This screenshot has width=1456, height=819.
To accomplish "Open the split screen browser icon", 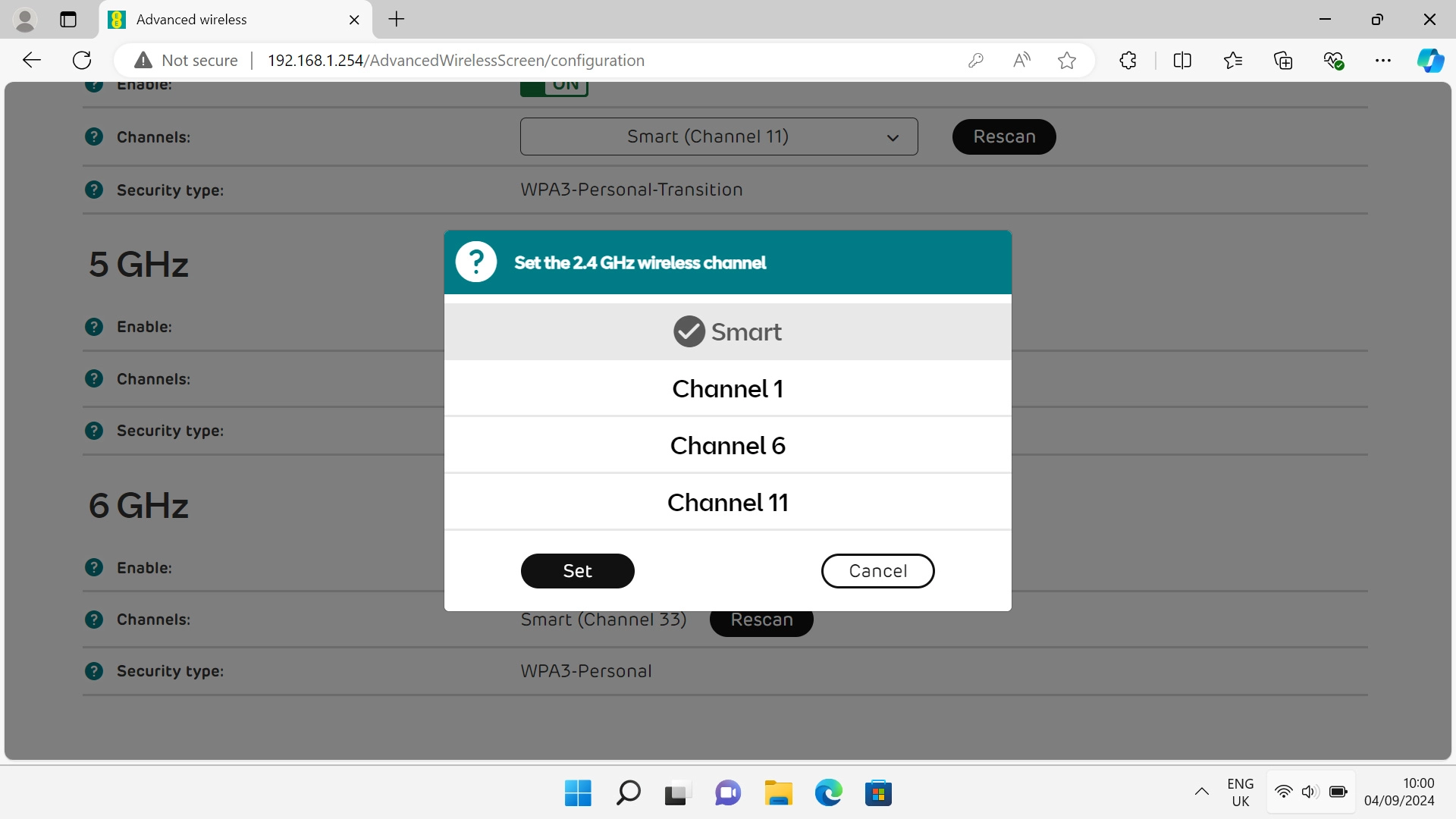I will (x=1183, y=60).
